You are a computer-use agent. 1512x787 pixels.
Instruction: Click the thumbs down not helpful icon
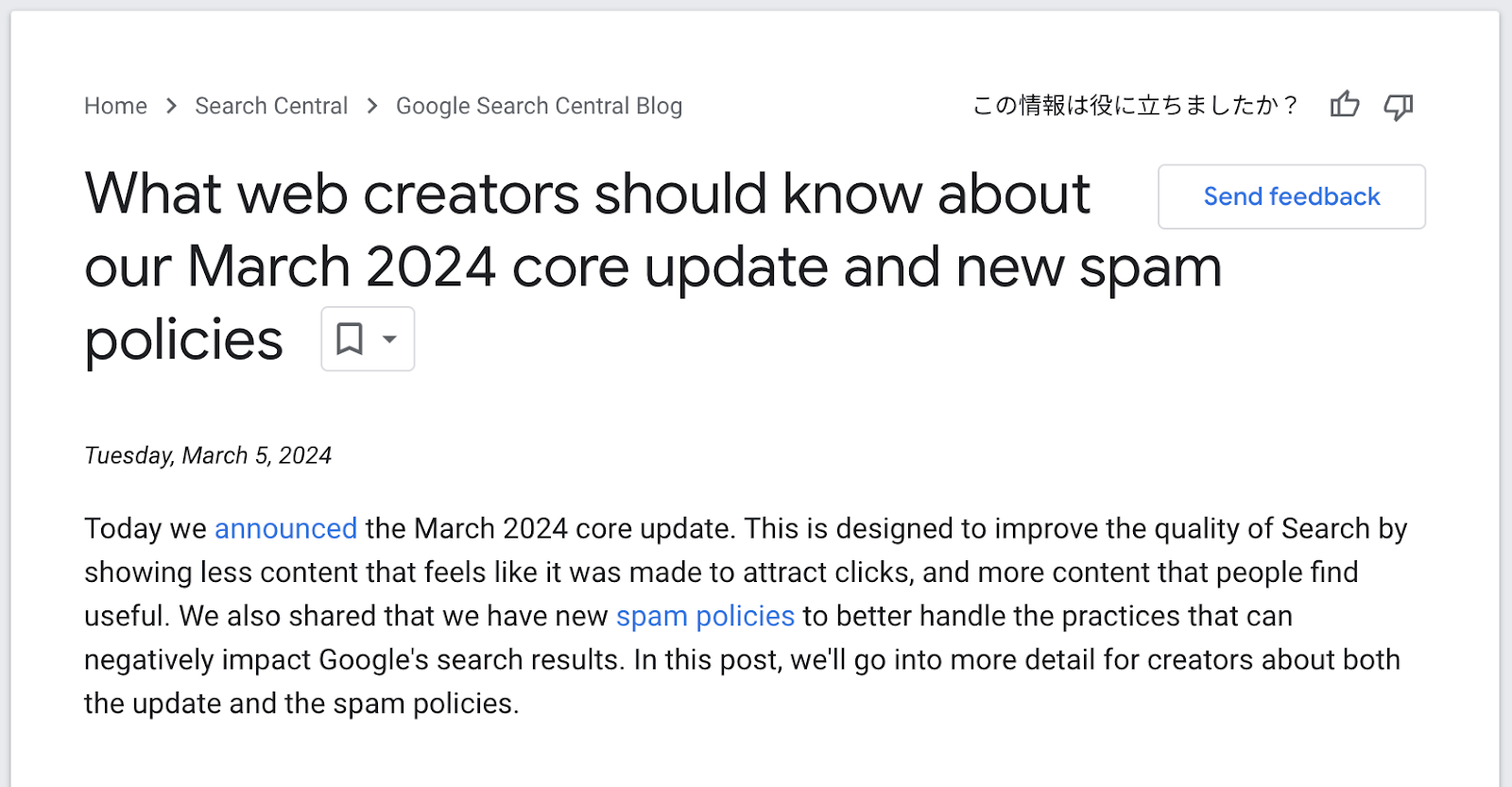pos(1398,106)
